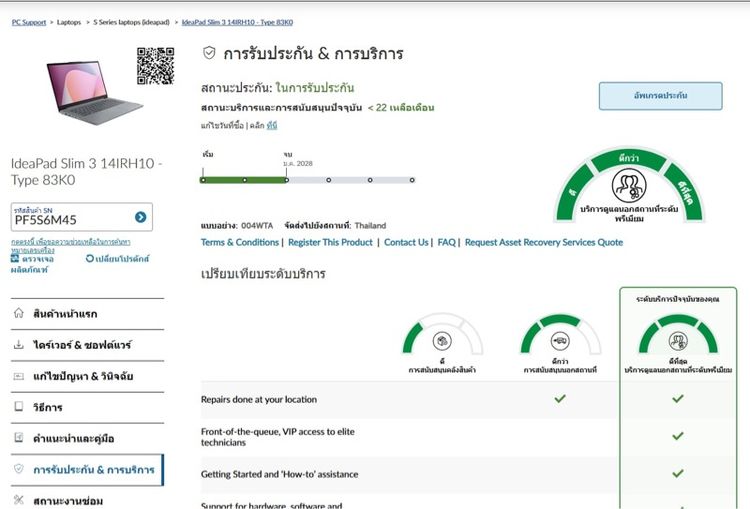Click 'Front-of-the-queue, VIP access' row text
Image resolution: width=750 pixels, height=509 pixels.
click(x=277, y=437)
